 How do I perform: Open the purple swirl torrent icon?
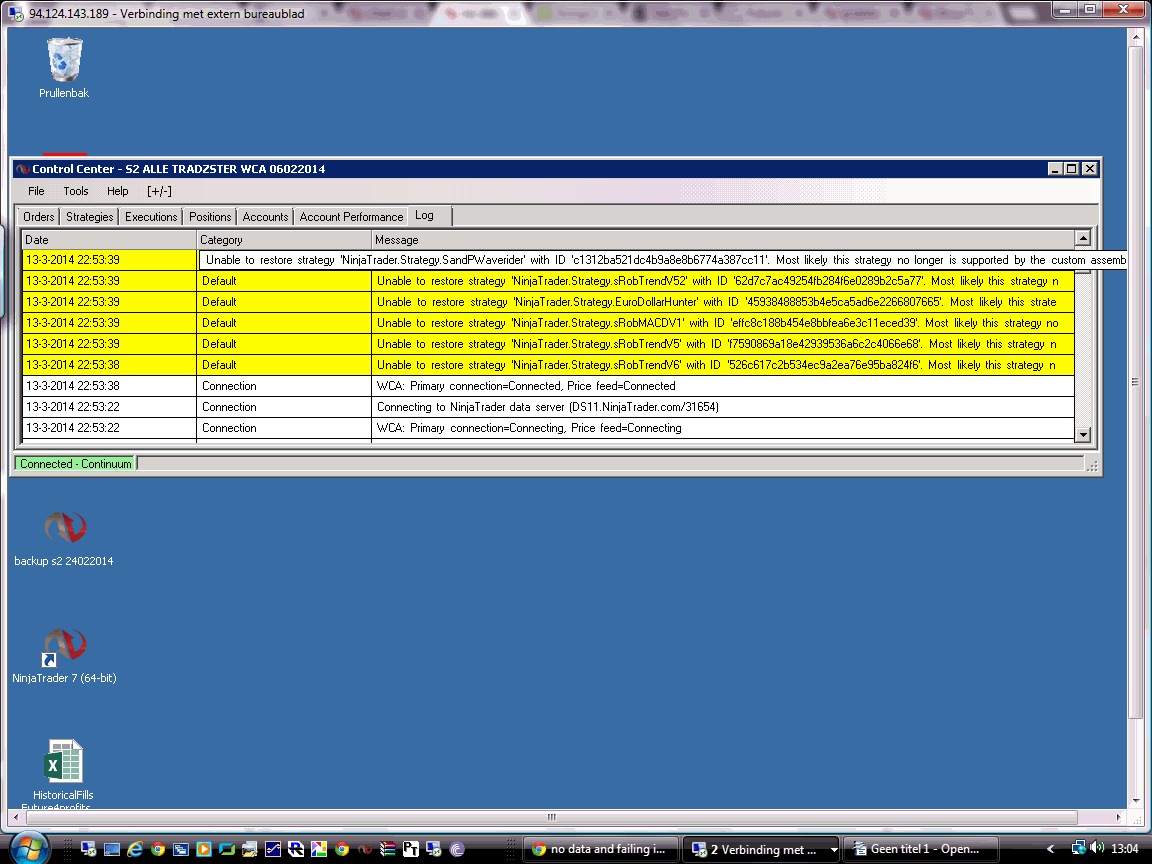coord(457,849)
